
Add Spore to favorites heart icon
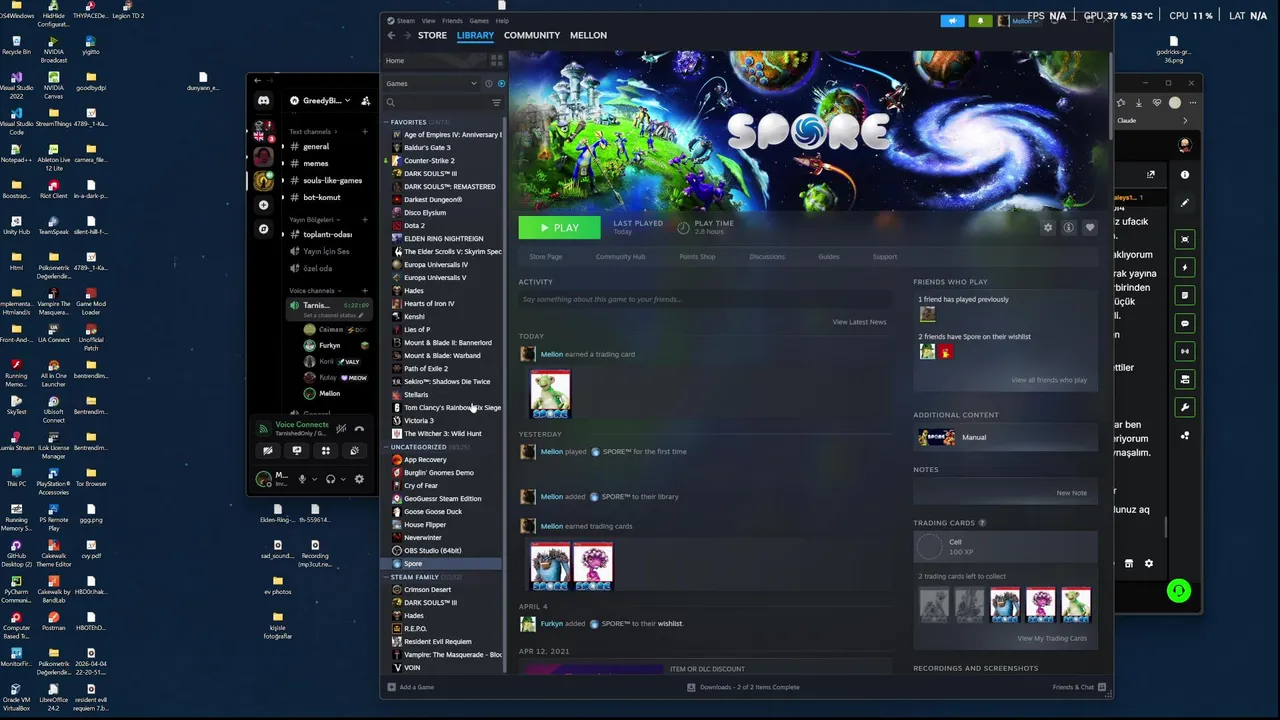(x=1090, y=228)
